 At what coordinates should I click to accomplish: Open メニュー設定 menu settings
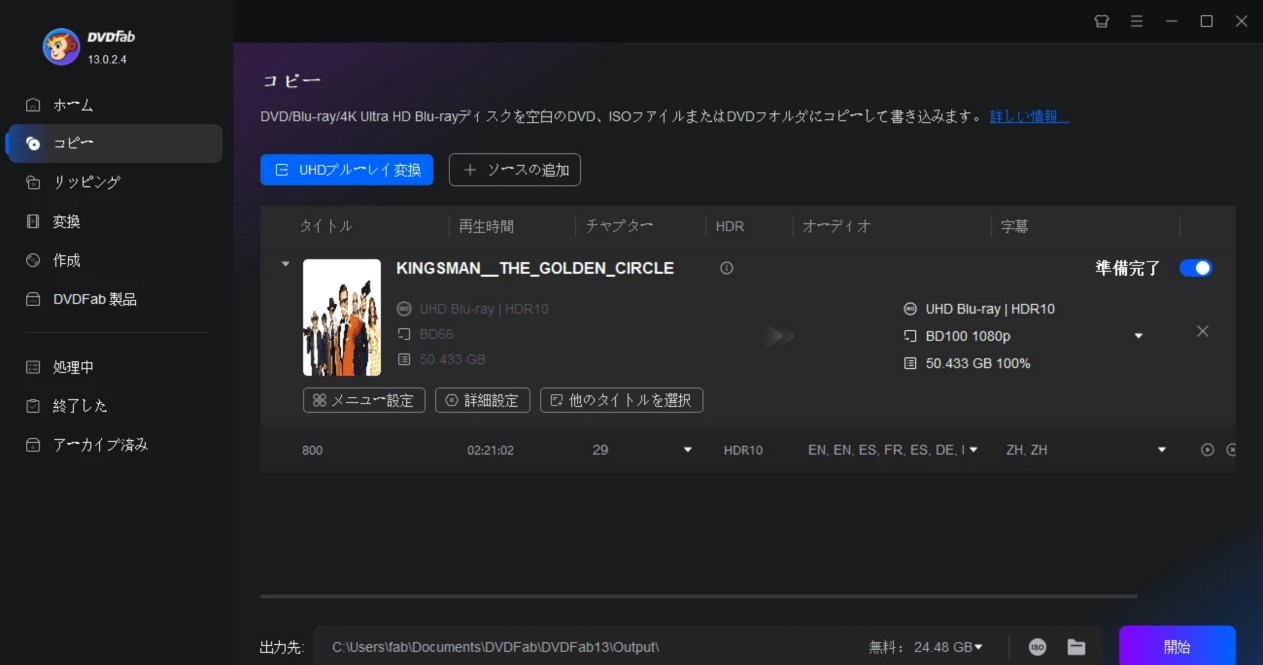pos(364,400)
